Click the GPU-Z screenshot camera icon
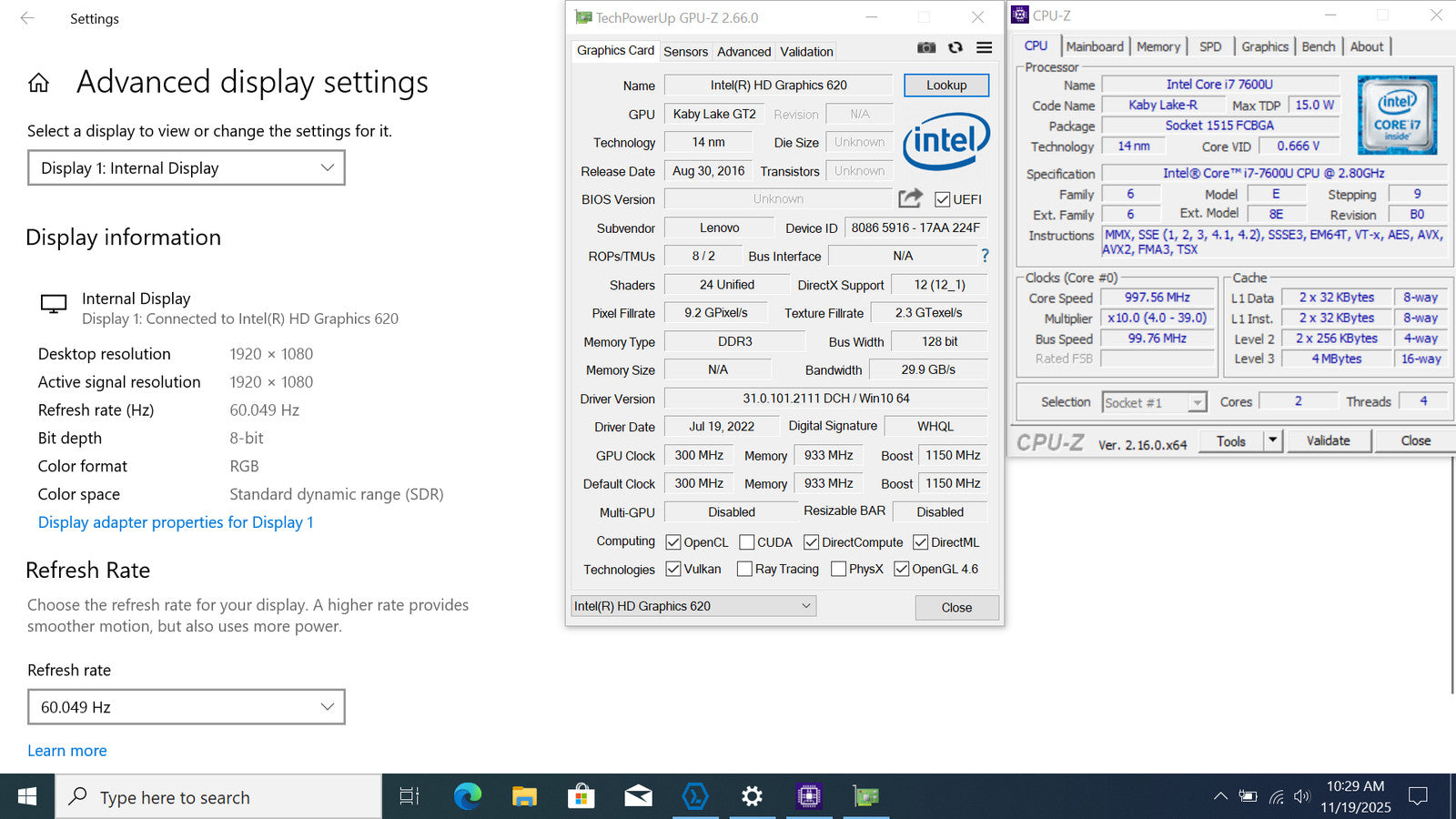 pyautogui.click(x=926, y=48)
